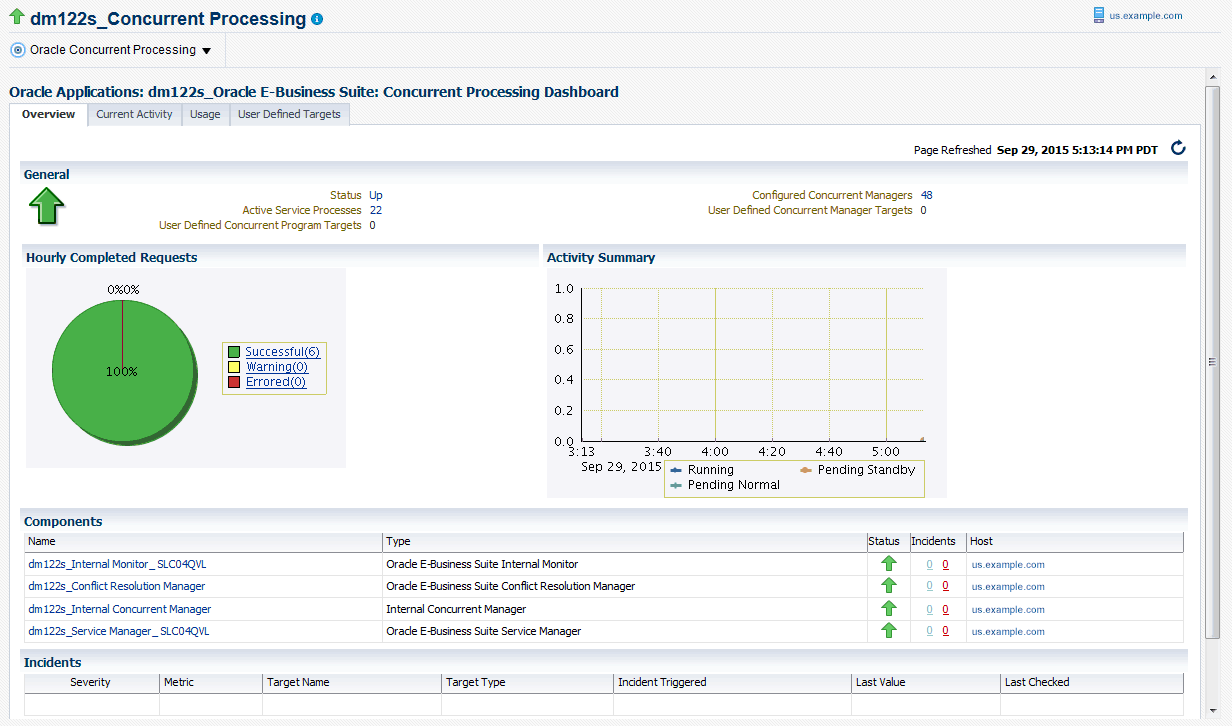Switch to the Current Activity tab
This screenshot has width=1232, height=726.
click(134, 114)
